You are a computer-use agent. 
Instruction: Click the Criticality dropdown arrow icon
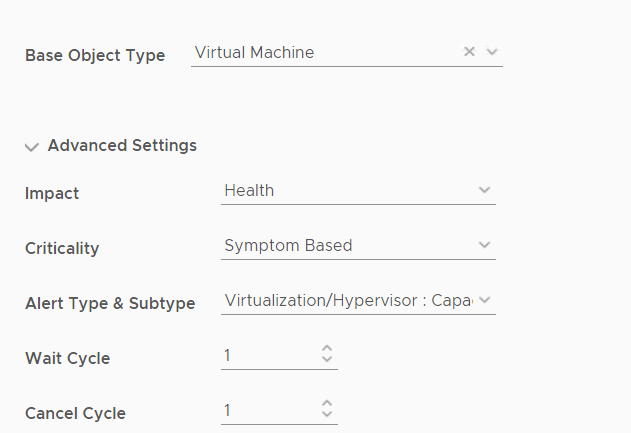pos(484,245)
